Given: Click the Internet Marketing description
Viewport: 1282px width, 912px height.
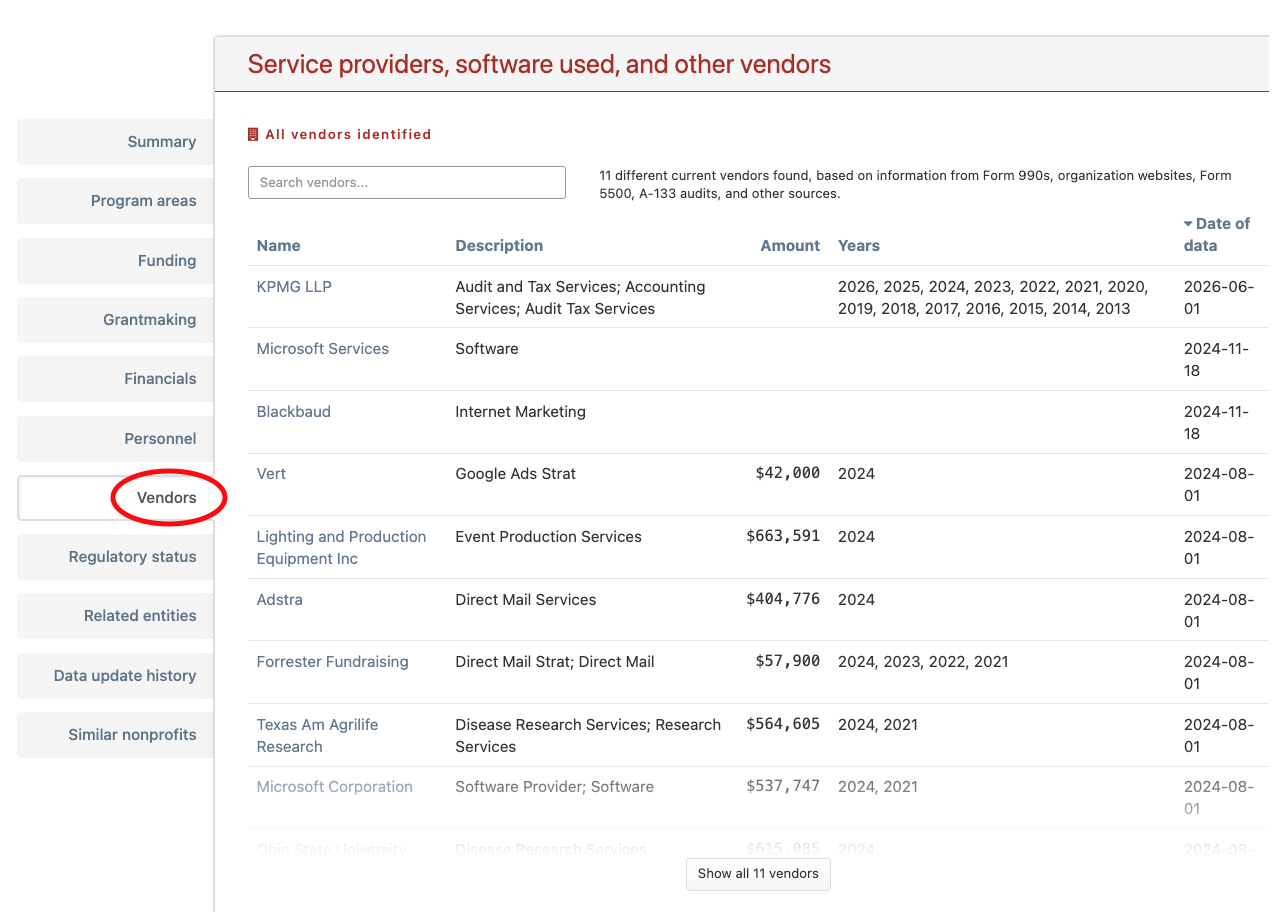Looking at the screenshot, I should [x=521, y=412].
